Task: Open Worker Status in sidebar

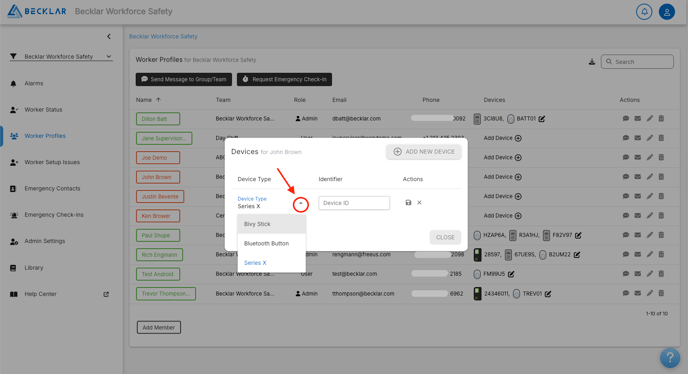Action: 43,109
